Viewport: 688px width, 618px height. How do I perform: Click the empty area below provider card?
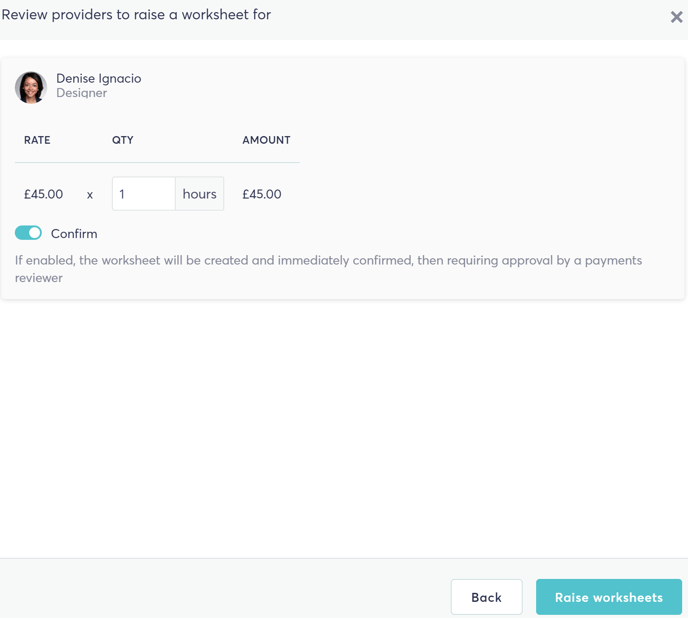point(344,428)
